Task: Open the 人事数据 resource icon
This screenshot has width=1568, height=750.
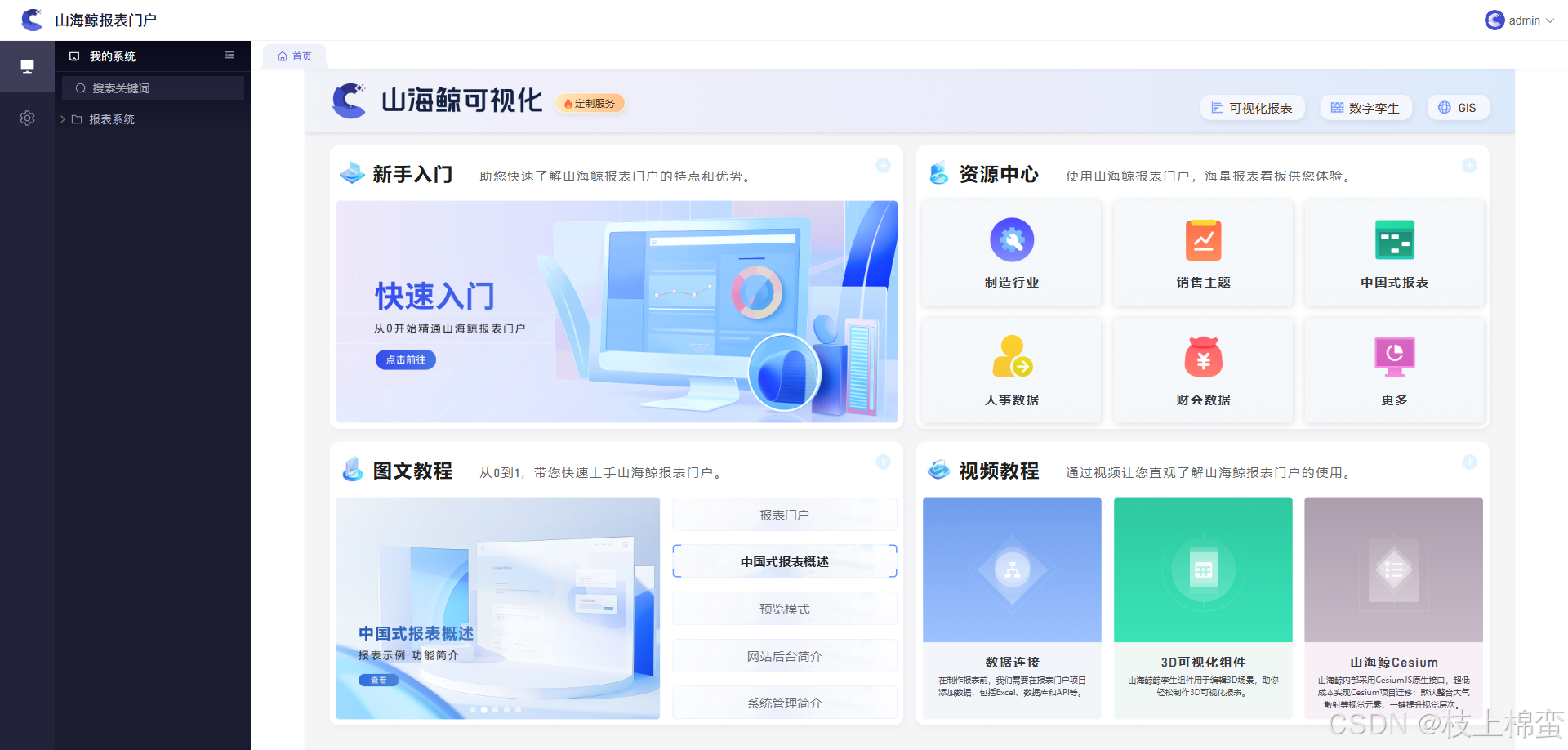Action: point(1012,357)
